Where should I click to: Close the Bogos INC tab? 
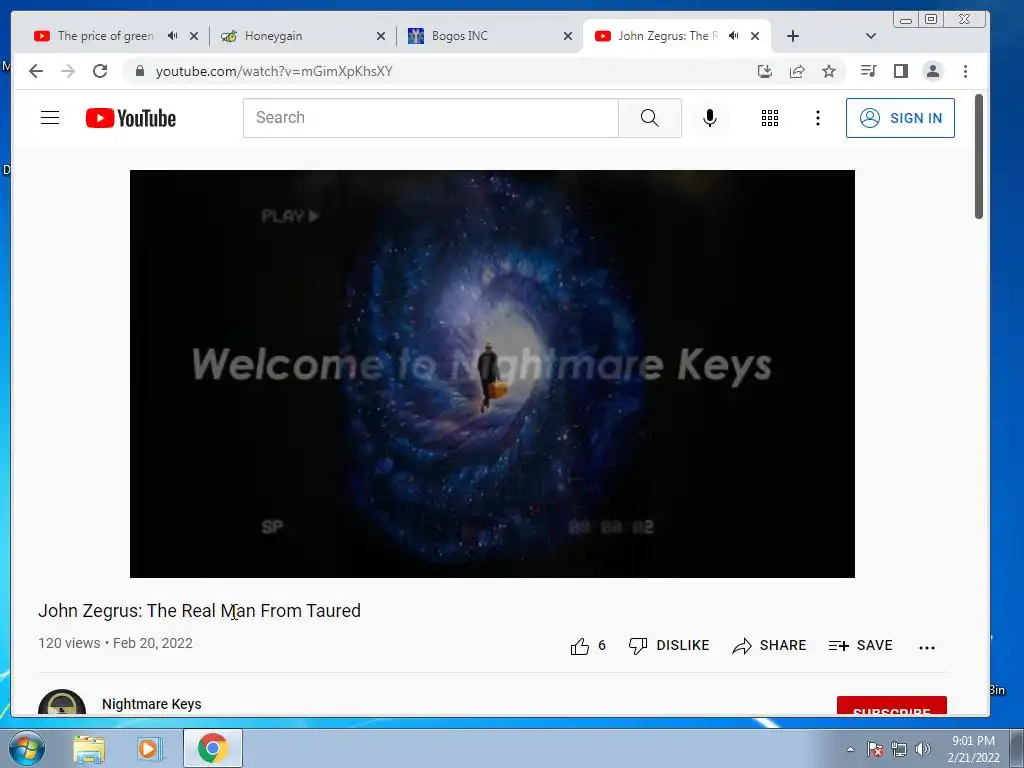click(x=568, y=37)
